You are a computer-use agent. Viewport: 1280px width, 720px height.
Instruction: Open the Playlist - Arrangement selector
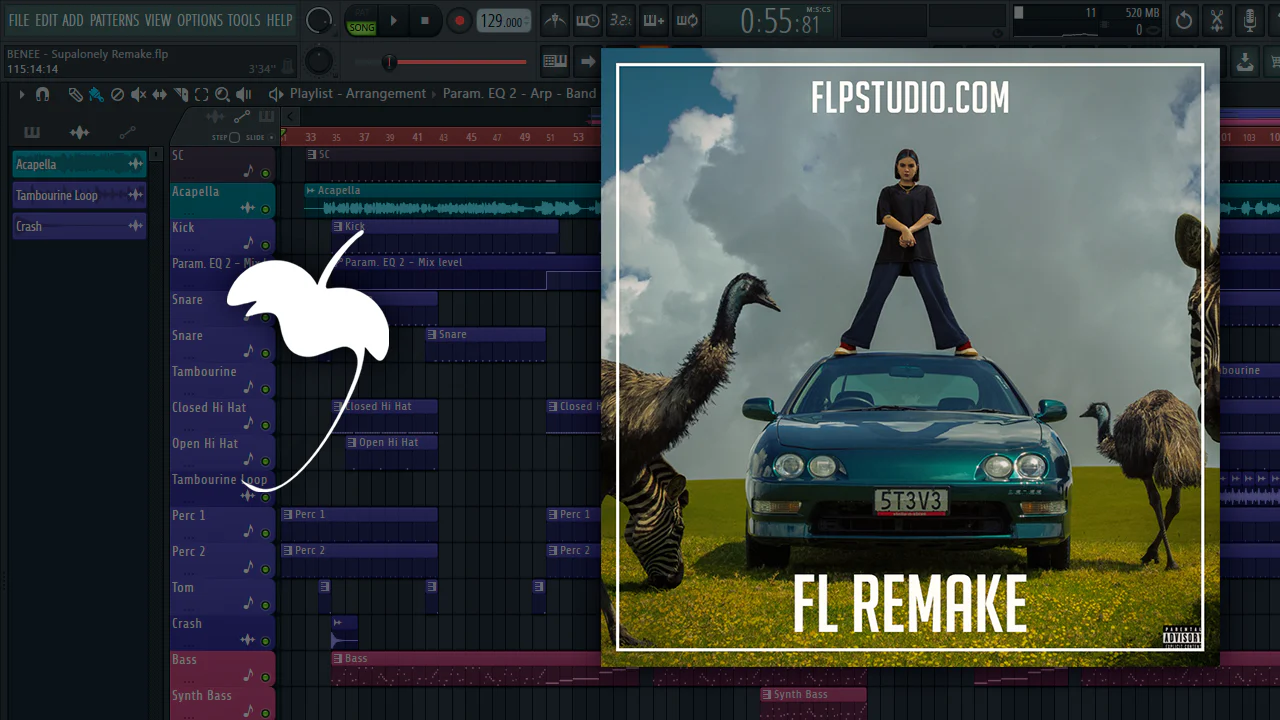[x=358, y=94]
